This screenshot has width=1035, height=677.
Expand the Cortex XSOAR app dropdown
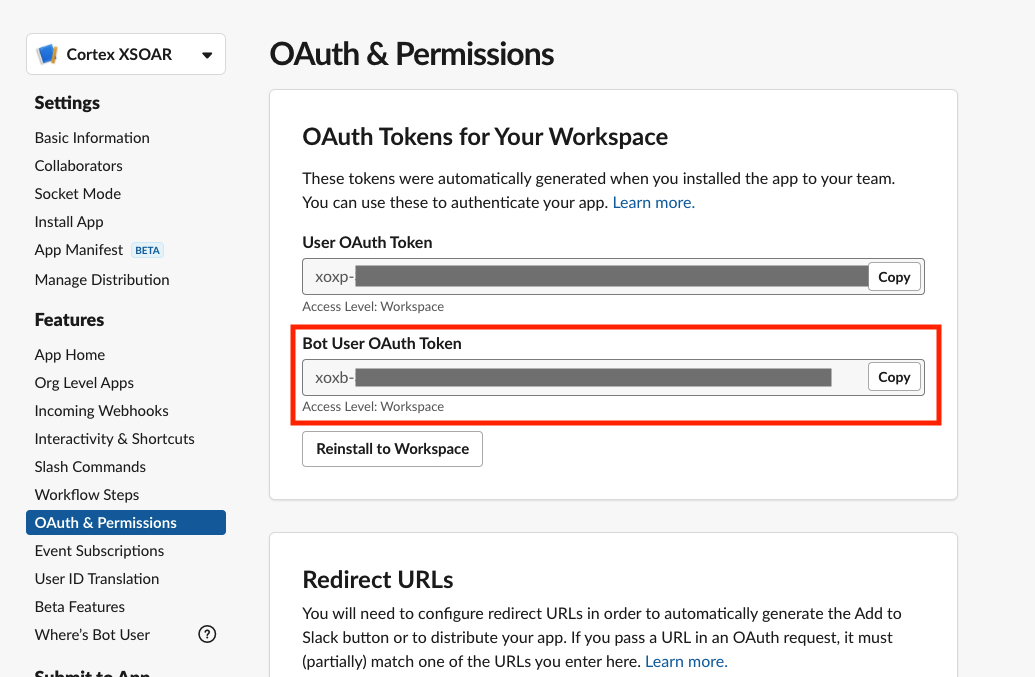pos(207,55)
